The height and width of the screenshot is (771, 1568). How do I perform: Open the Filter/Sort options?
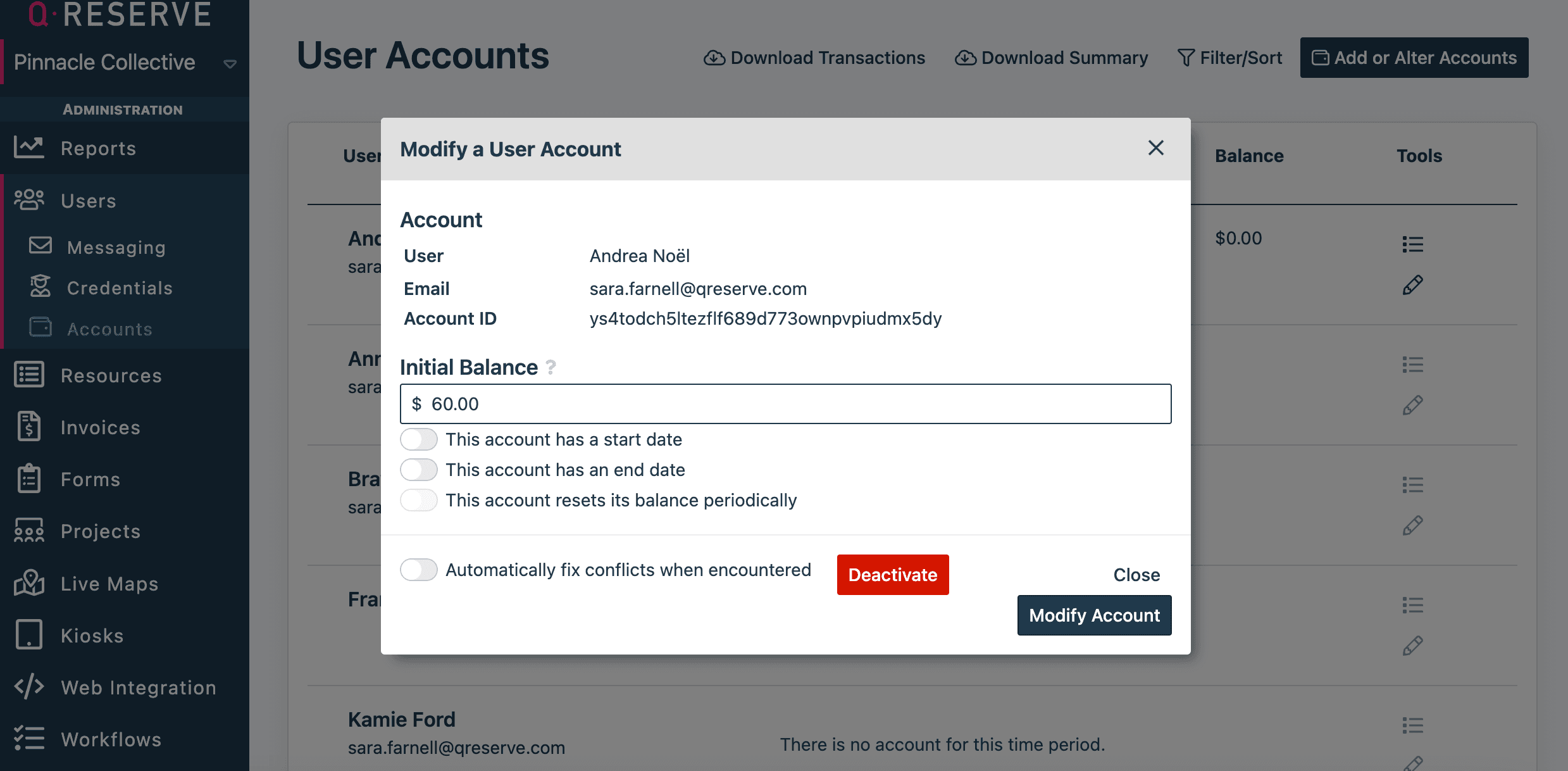click(x=1229, y=58)
